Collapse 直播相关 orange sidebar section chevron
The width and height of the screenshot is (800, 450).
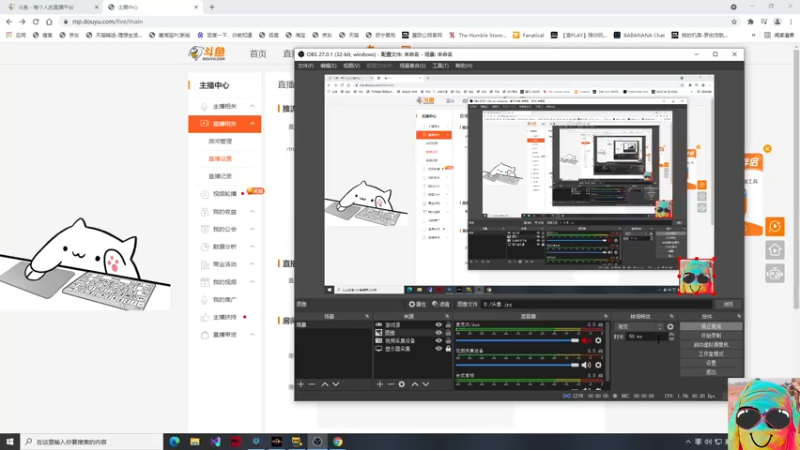pyautogui.click(x=252, y=123)
